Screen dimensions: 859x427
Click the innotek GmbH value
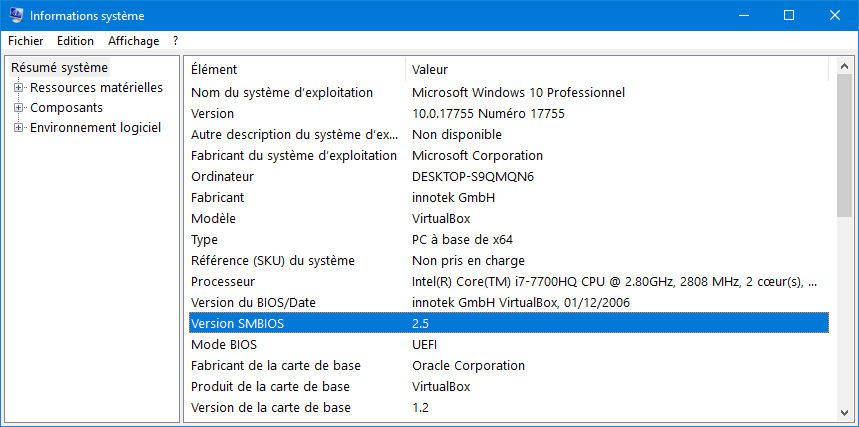tap(454, 197)
